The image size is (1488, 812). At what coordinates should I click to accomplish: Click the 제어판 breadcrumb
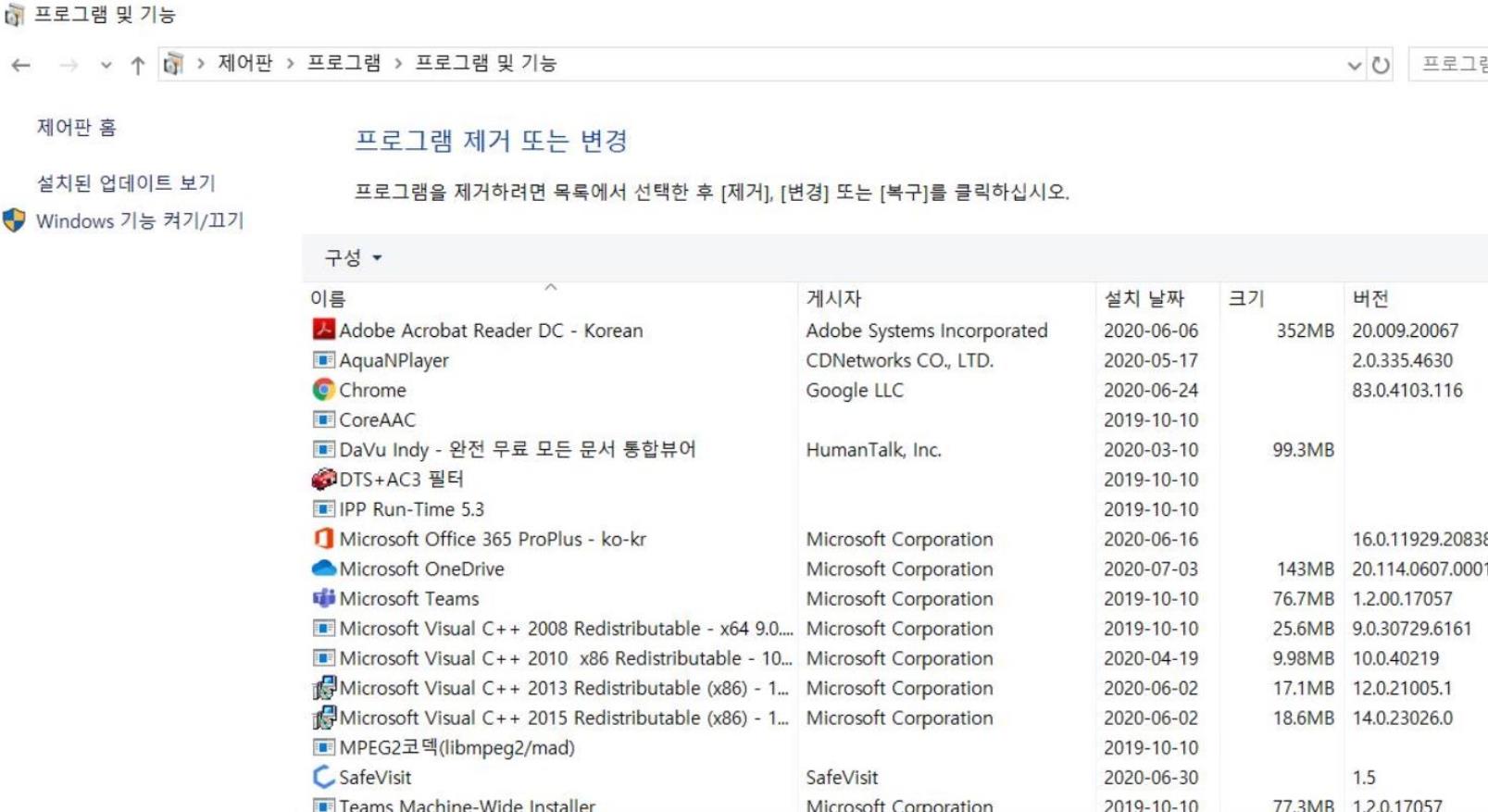coord(245,63)
